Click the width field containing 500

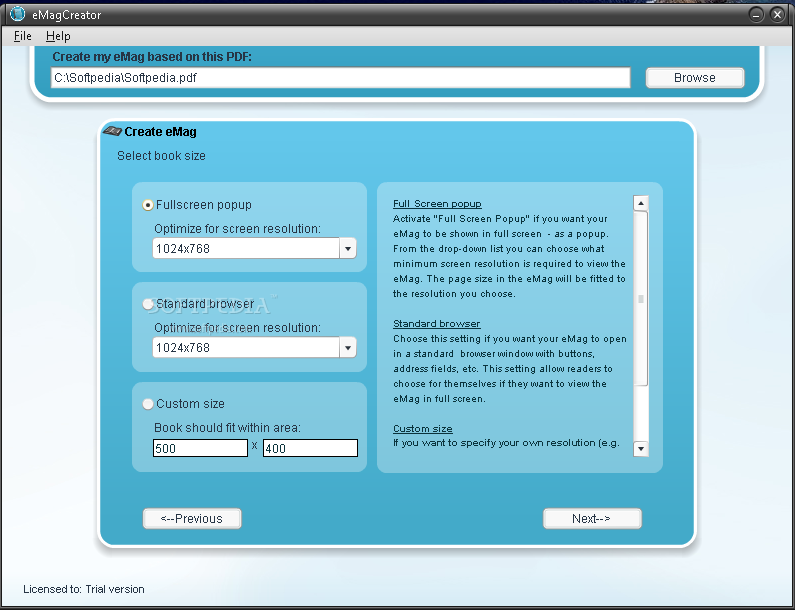(x=200, y=448)
